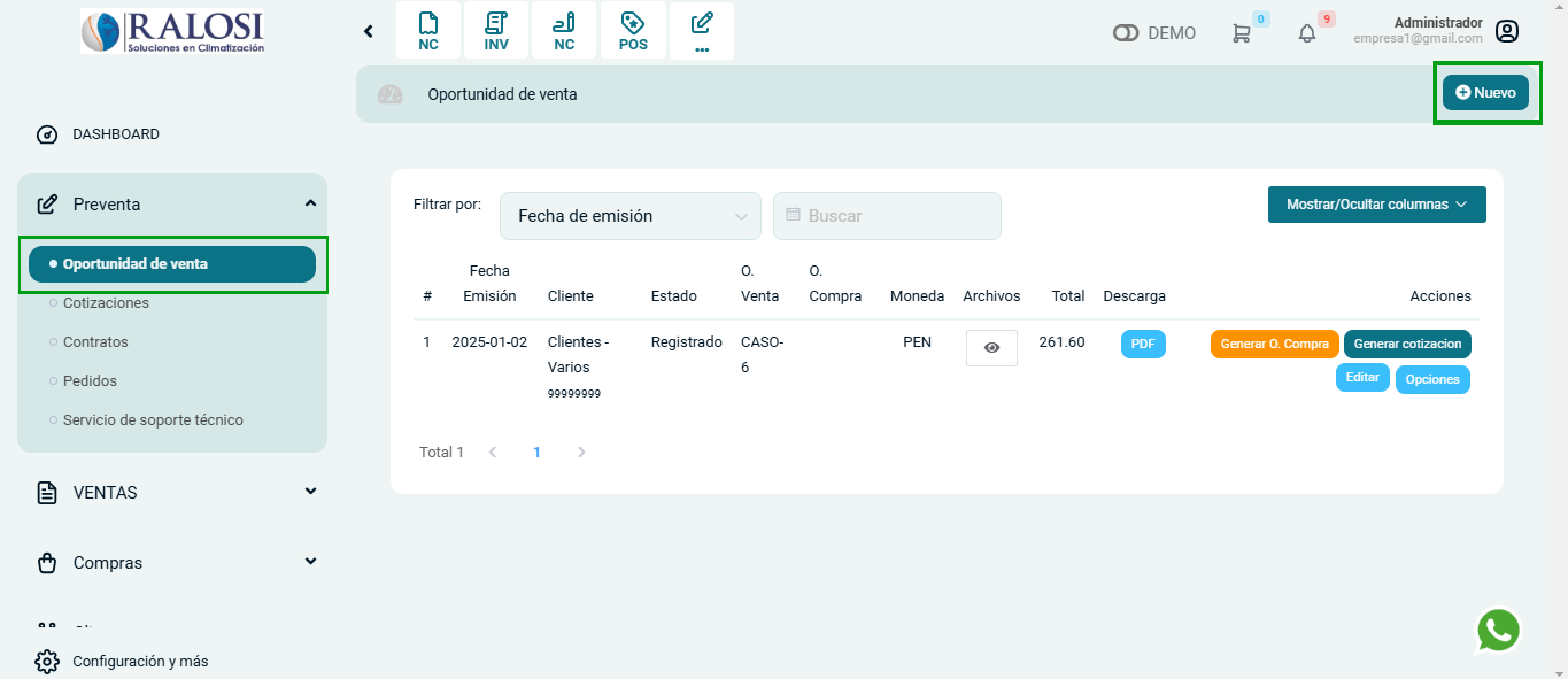View files with the eye button
The image size is (1568, 679).
click(991, 348)
